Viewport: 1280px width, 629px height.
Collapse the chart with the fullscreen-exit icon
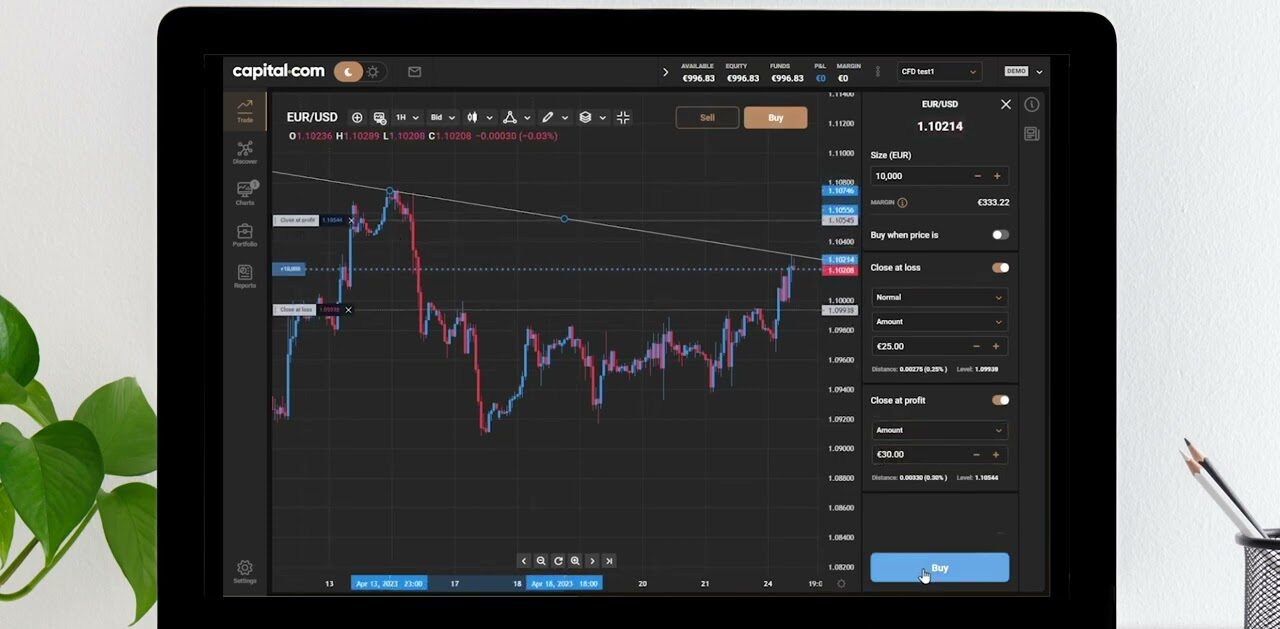[x=623, y=117]
